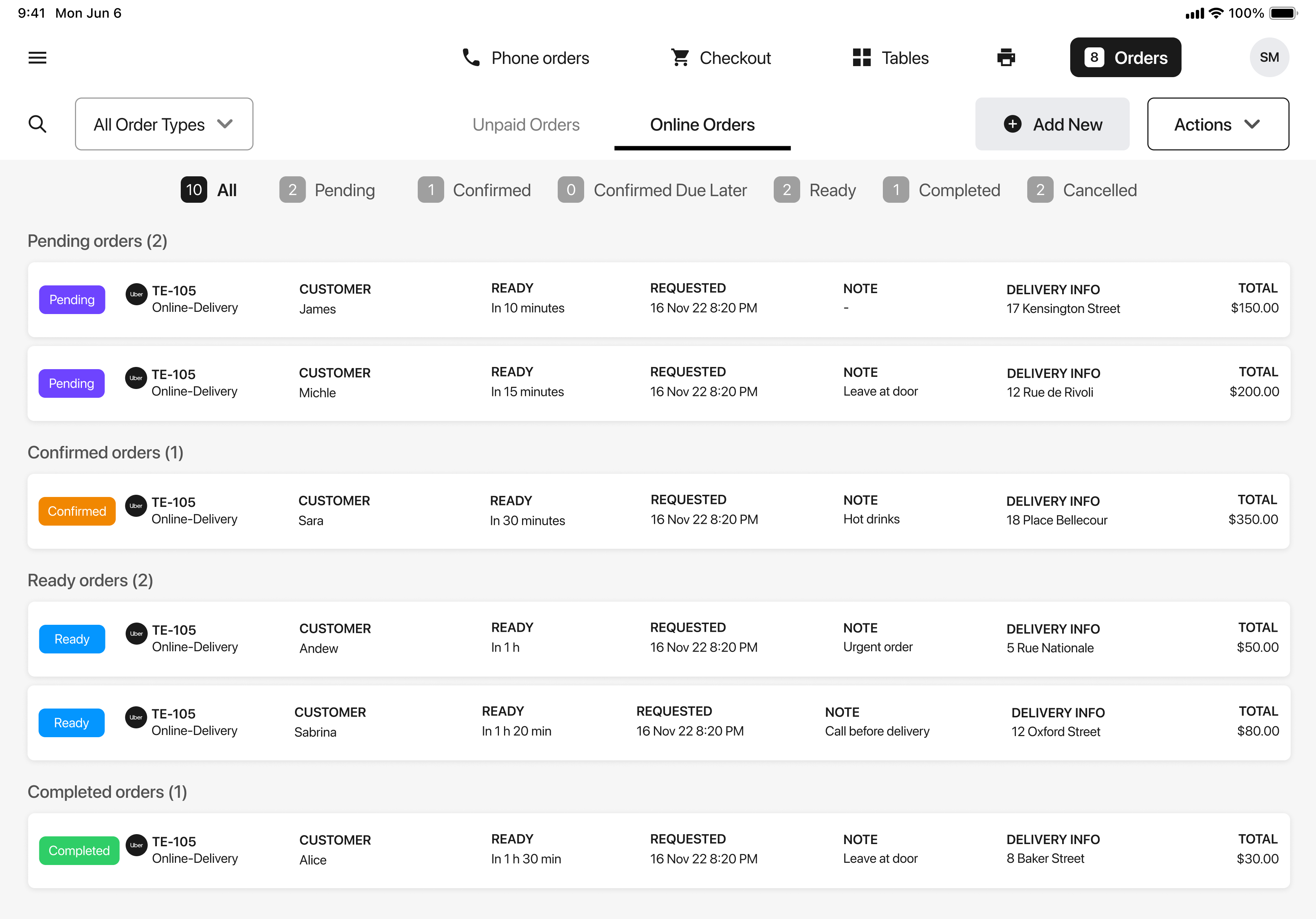Click the Hot drinks note
The height and width of the screenshot is (919, 1316).
pyautogui.click(x=871, y=519)
